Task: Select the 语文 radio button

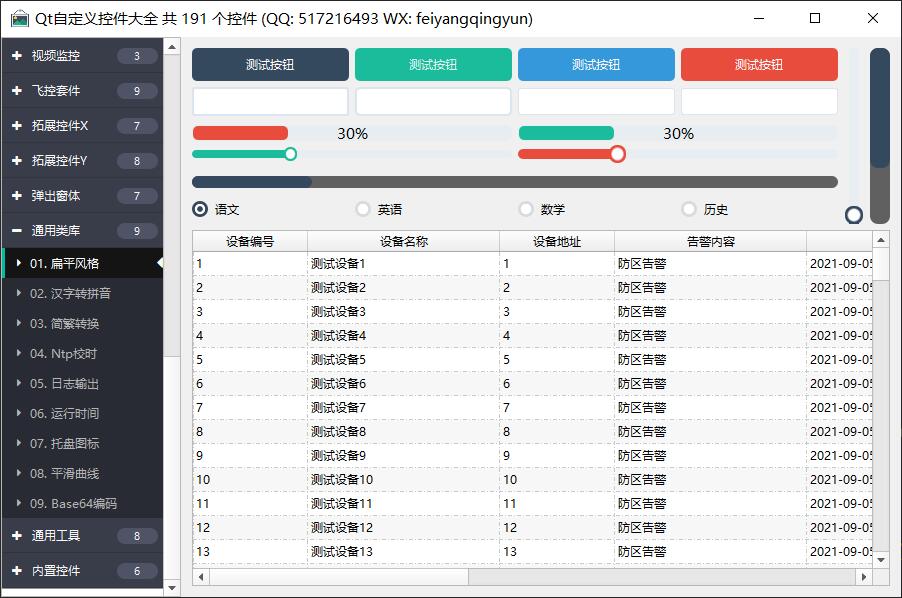Action: [x=200, y=209]
